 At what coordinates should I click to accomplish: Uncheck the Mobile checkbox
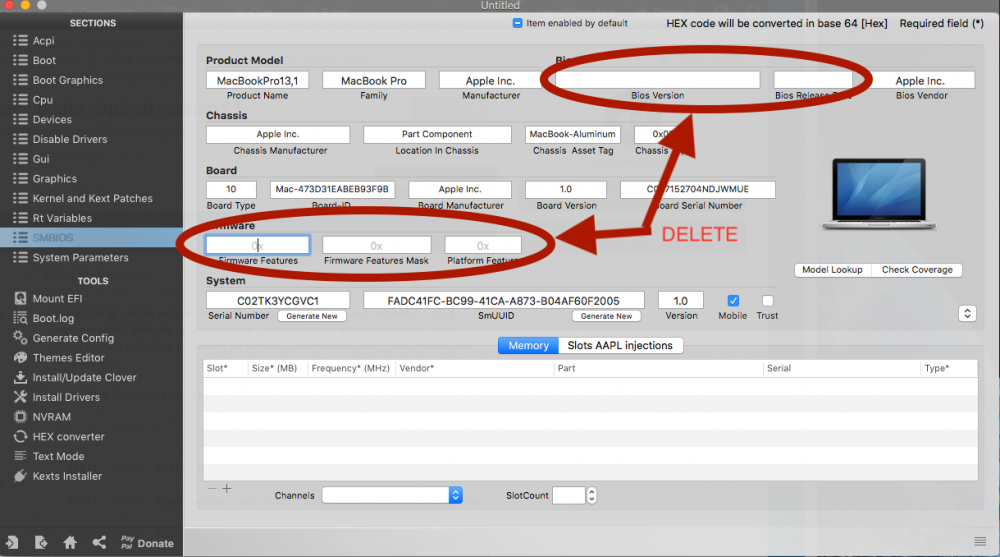[x=733, y=301]
